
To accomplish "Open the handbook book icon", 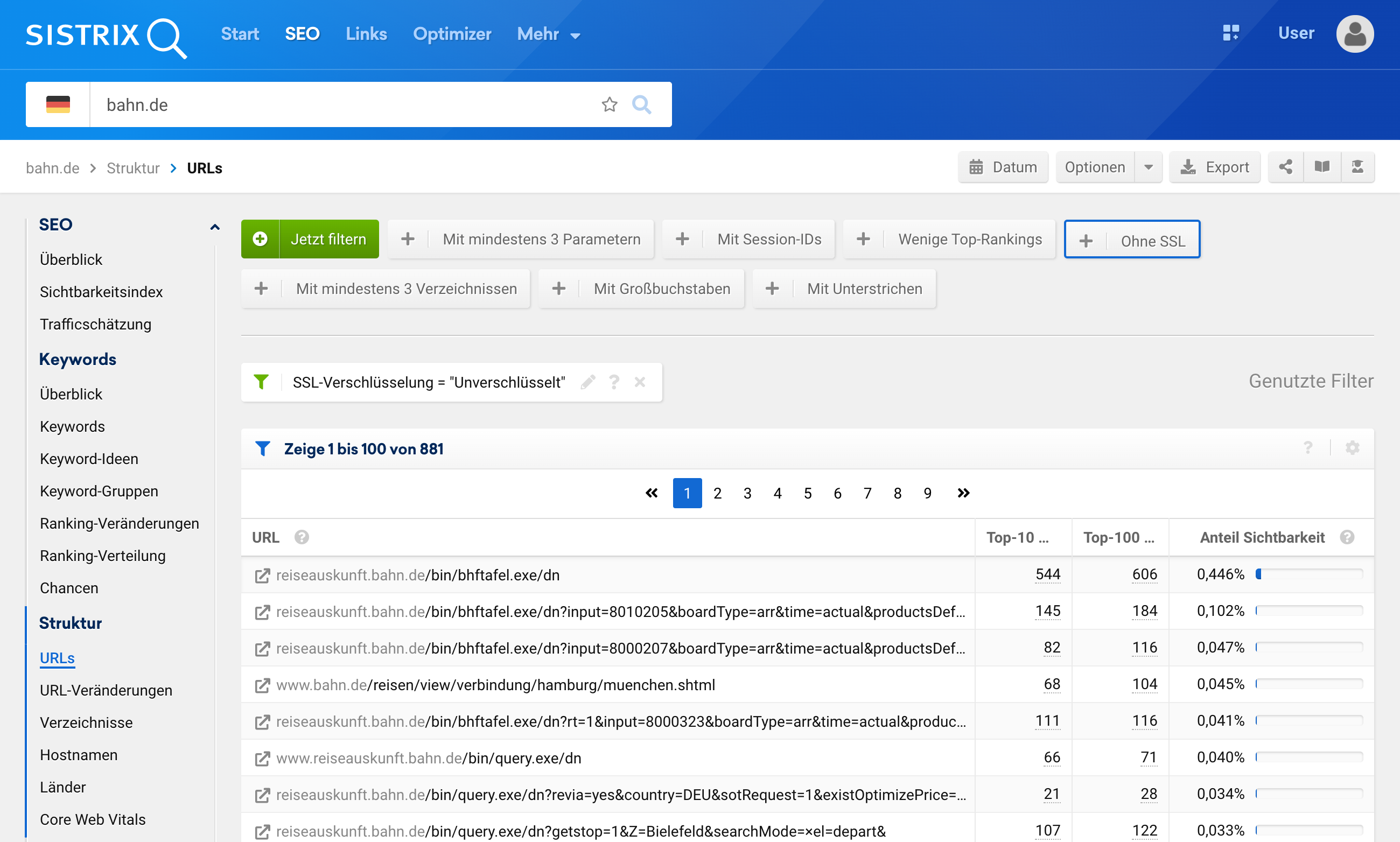I will tap(1322, 167).
